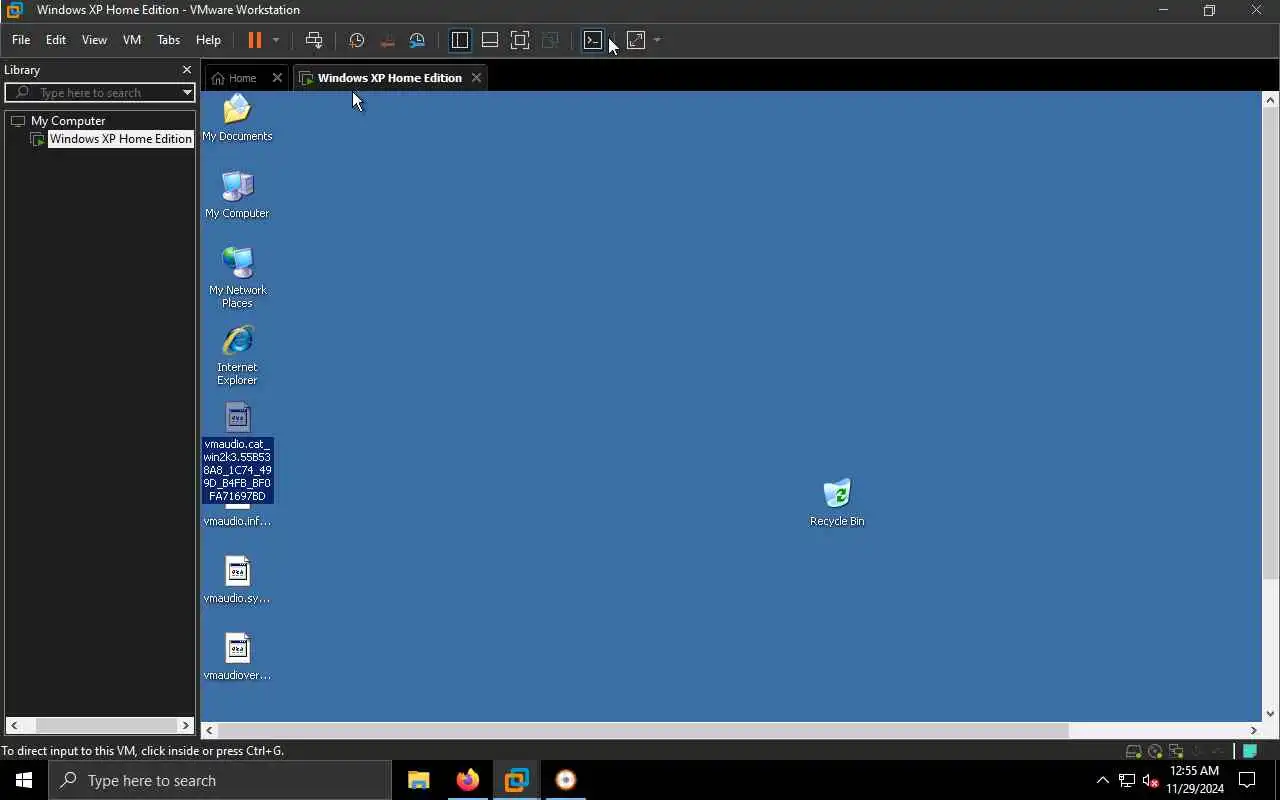Image resolution: width=1280 pixels, height=800 pixels.
Task: Select Windows XP Home Edition in library tree
Action: [120, 139]
